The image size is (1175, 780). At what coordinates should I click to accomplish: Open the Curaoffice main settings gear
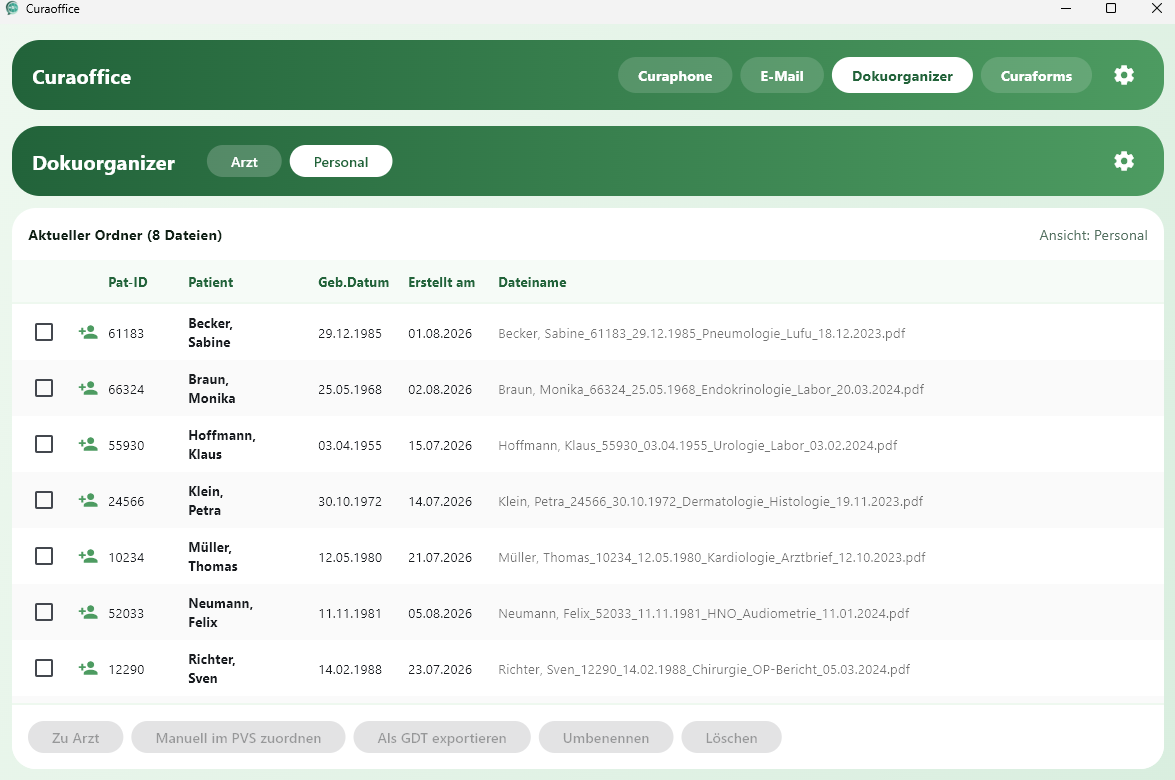click(1123, 75)
